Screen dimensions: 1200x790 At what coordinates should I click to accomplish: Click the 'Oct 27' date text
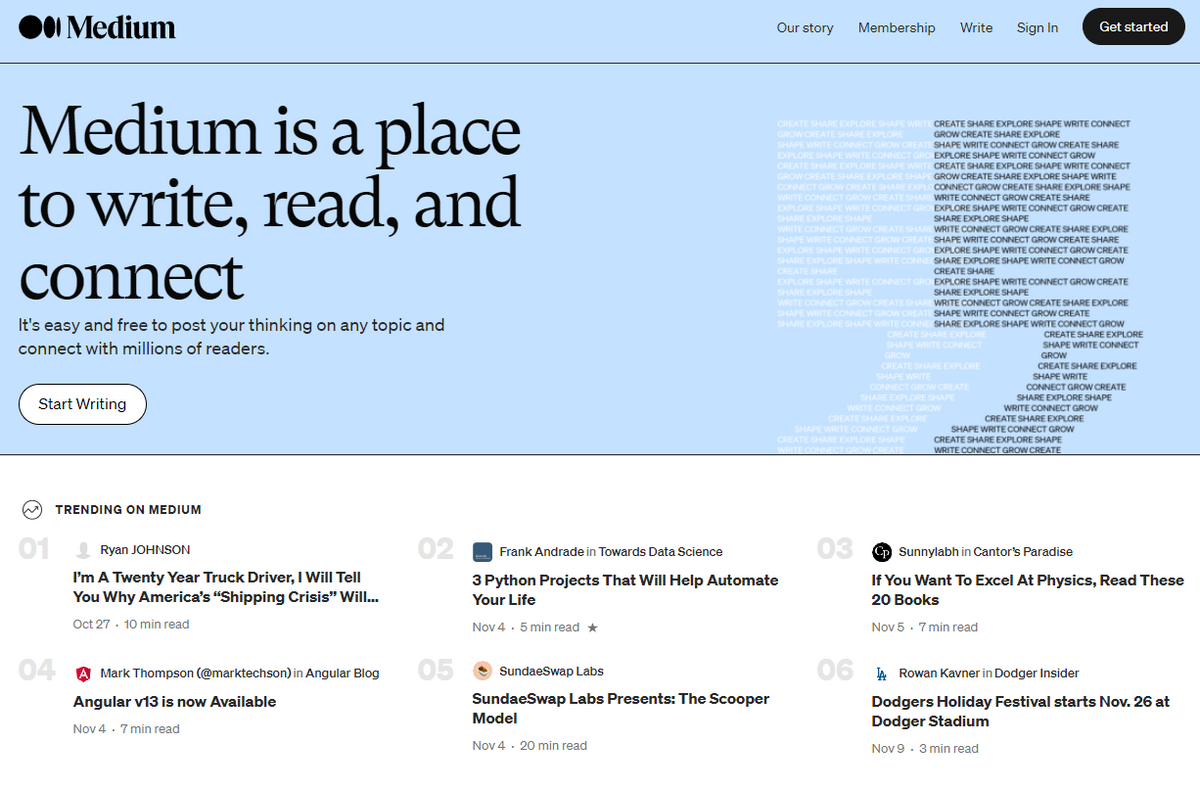[91, 624]
